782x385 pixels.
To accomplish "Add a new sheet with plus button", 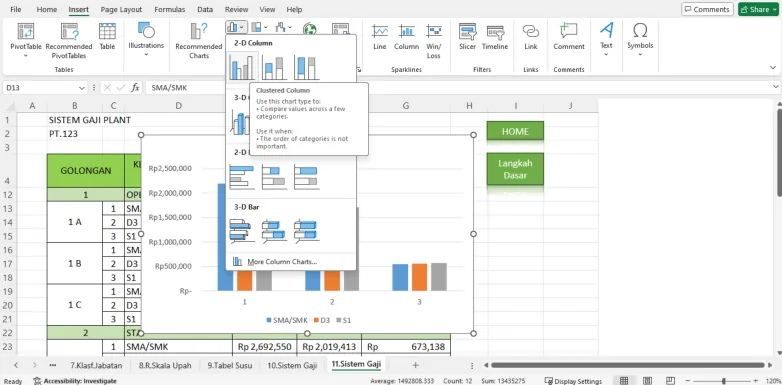I will point(415,365).
